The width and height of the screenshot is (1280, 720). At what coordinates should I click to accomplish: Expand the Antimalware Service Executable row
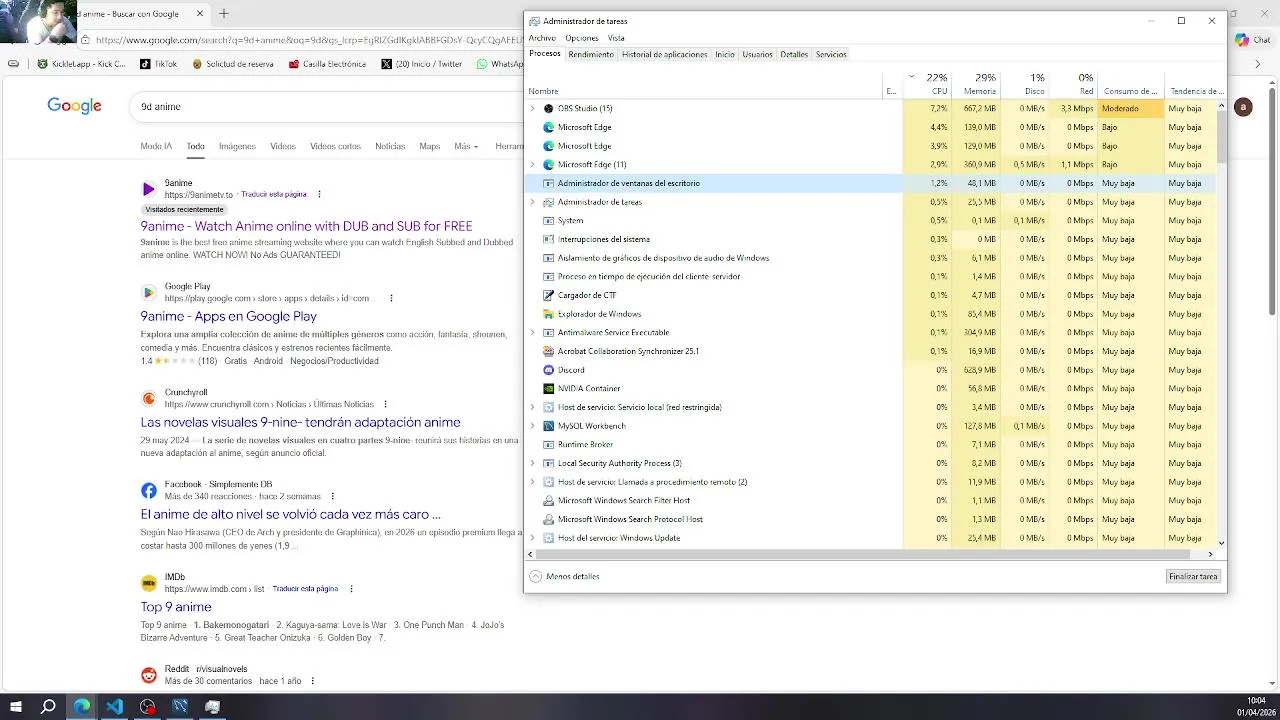(x=532, y=332)
